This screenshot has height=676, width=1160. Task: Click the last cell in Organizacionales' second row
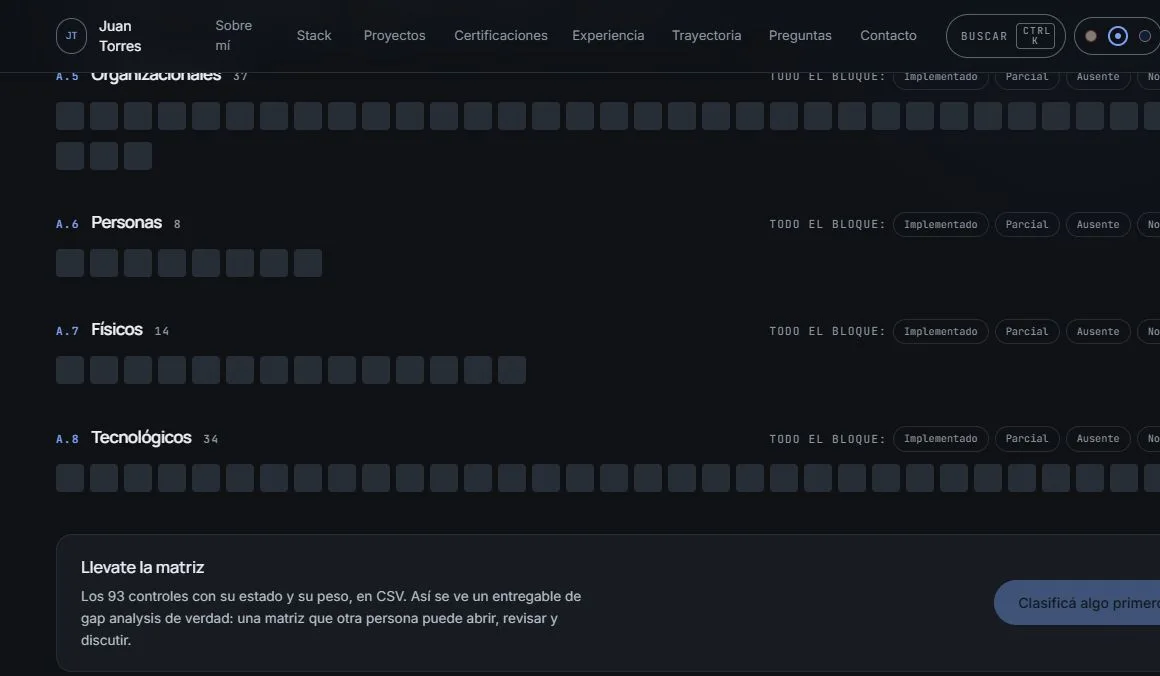(138, 156)
